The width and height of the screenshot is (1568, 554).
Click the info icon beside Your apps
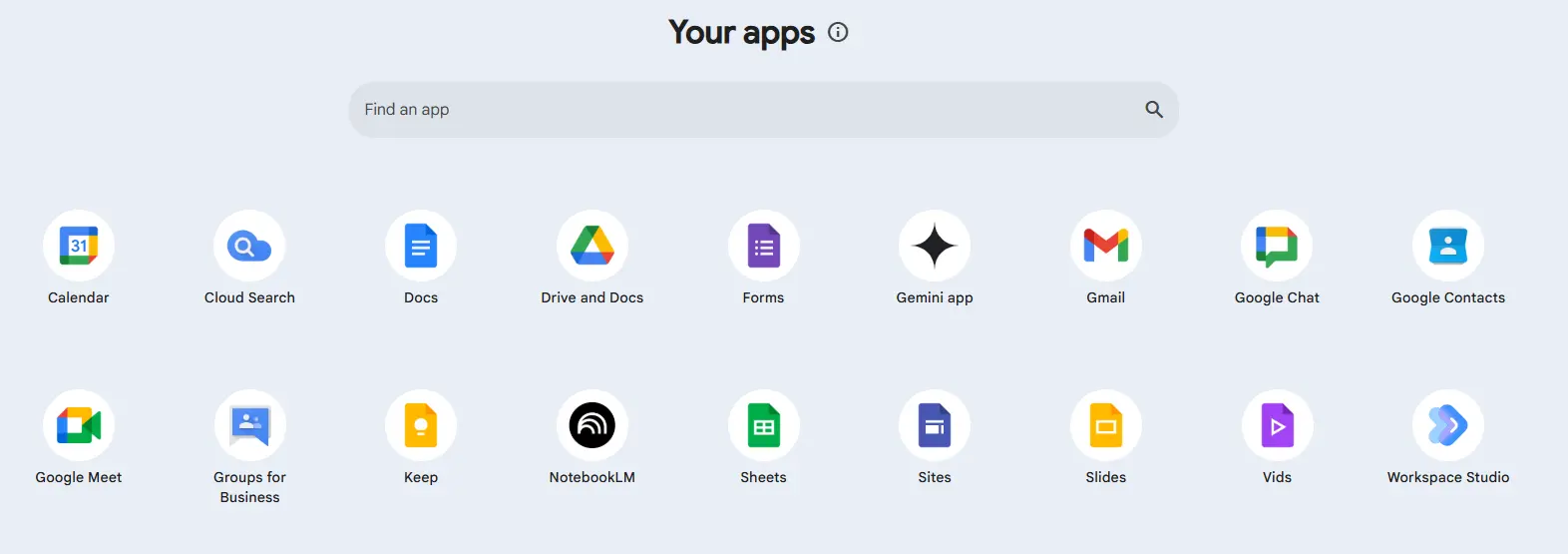click(x=838, y=32)
